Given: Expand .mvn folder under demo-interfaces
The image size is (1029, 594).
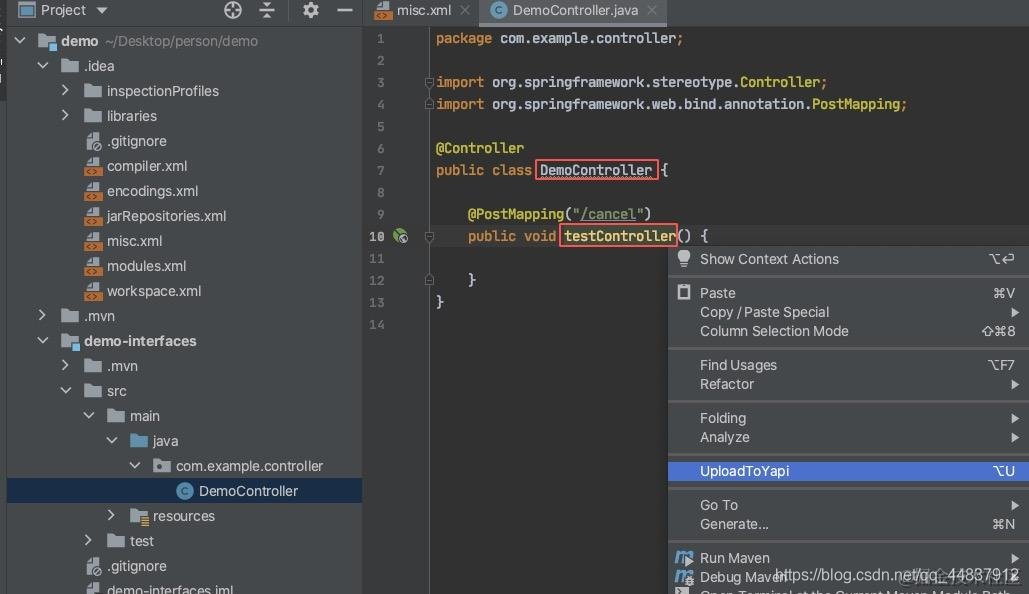Looking at the screenshot, I should (65, 366).
